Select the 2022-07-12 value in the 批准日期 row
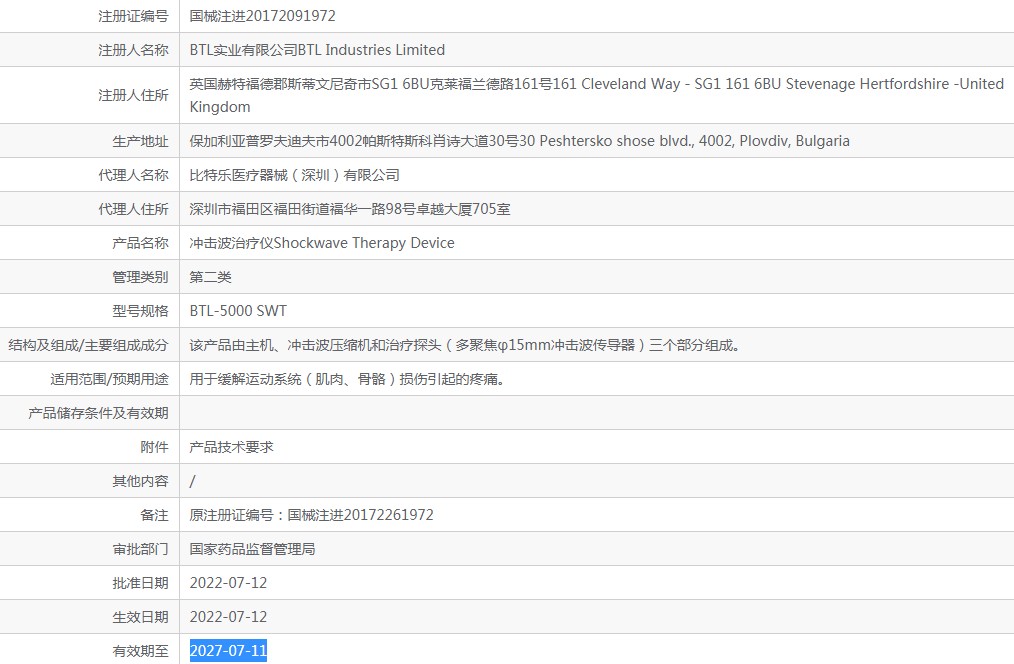 (x=228, y=583)
